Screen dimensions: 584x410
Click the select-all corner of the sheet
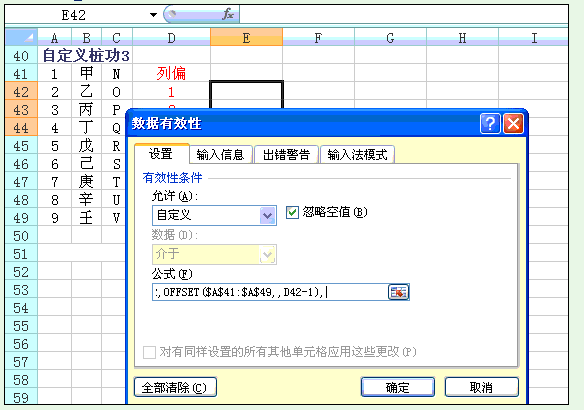(21, 37)
